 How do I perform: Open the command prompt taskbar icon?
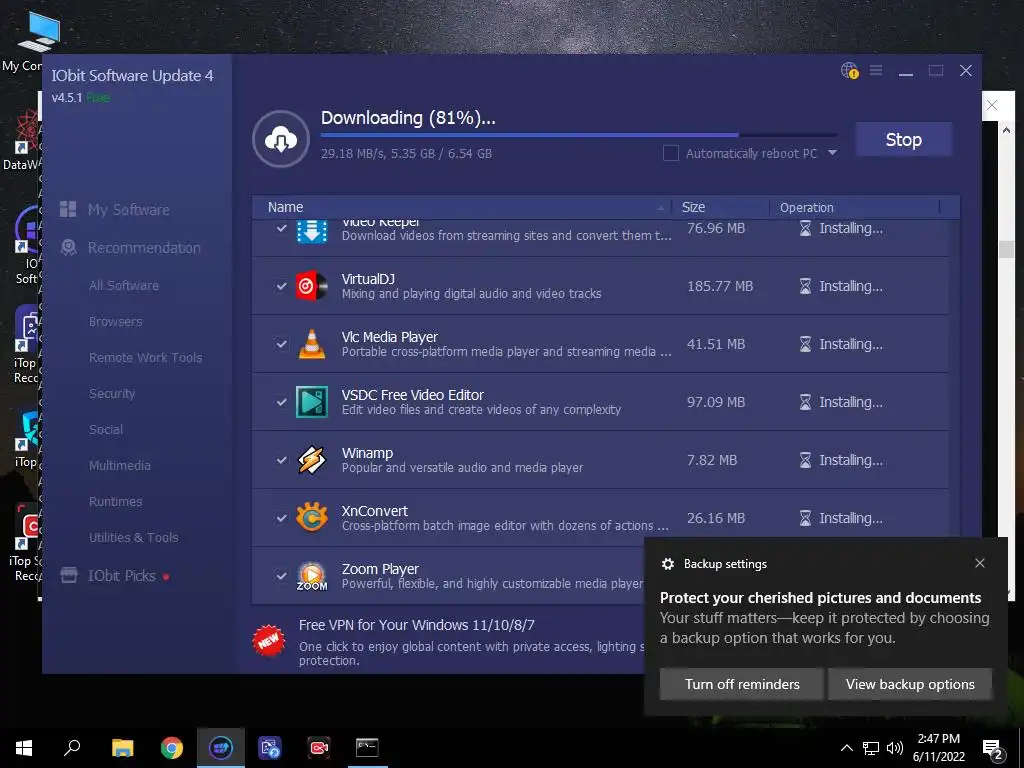[367, 748]
